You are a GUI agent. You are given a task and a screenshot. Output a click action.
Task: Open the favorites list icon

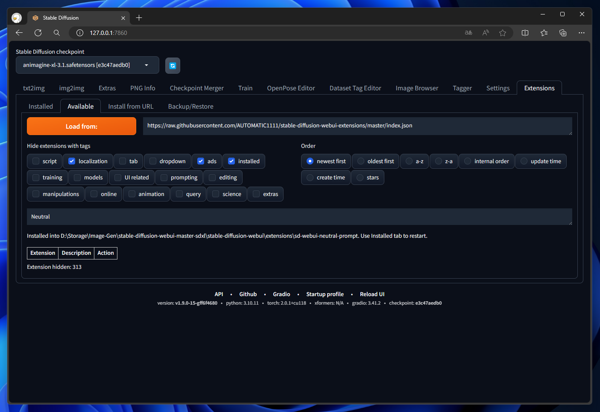point(544,33)
